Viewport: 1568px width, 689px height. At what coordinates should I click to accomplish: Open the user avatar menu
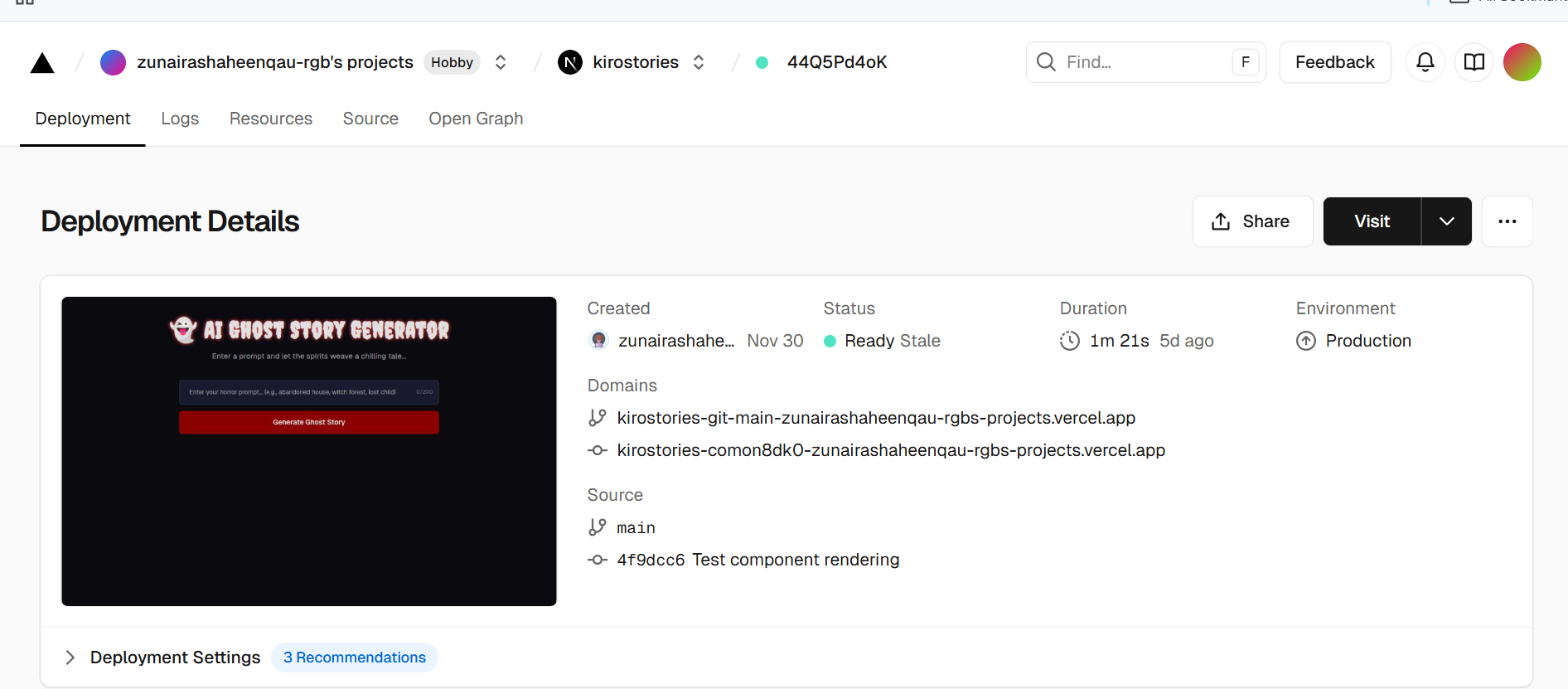1522,62
